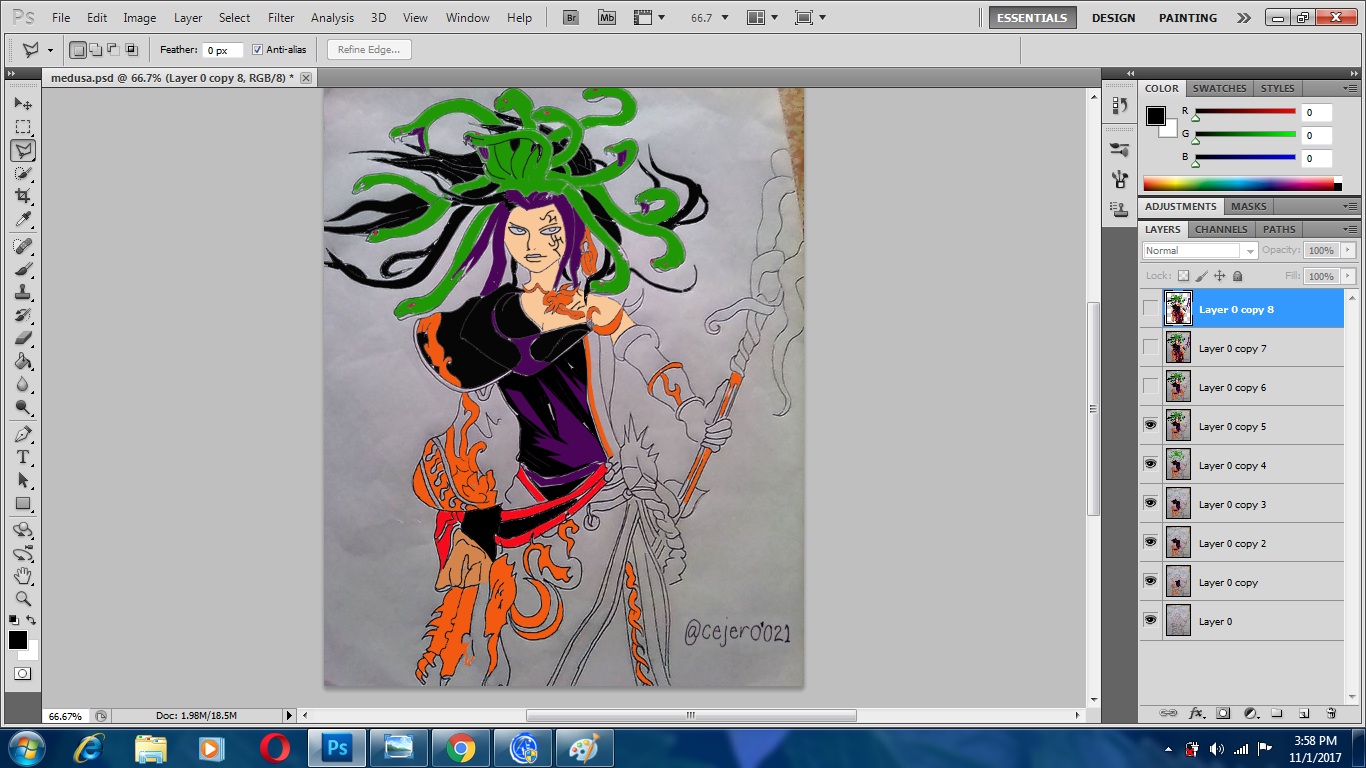Launch Adobe Bridge

click(571, 17)
